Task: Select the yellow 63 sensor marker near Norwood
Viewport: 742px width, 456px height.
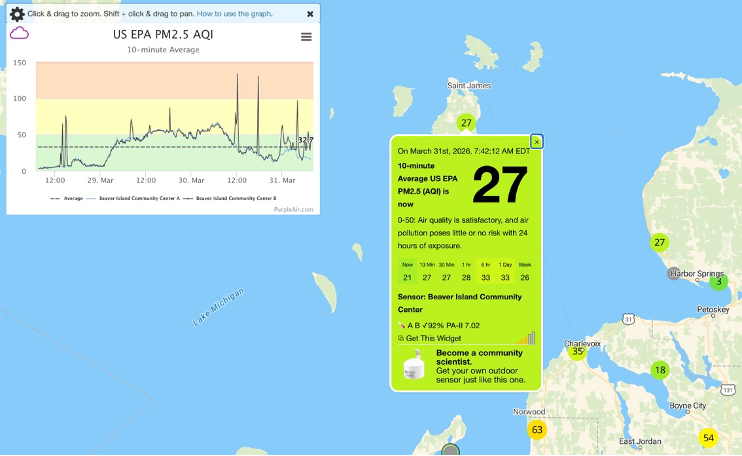Action: 537,430
